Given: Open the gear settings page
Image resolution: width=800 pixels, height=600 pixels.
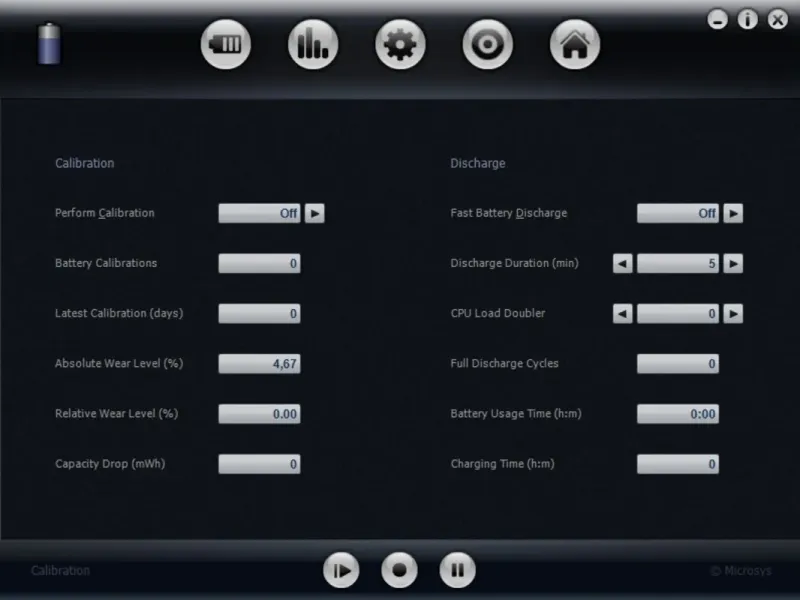Looking at the screenshot, I should click(x=400, y=44).
